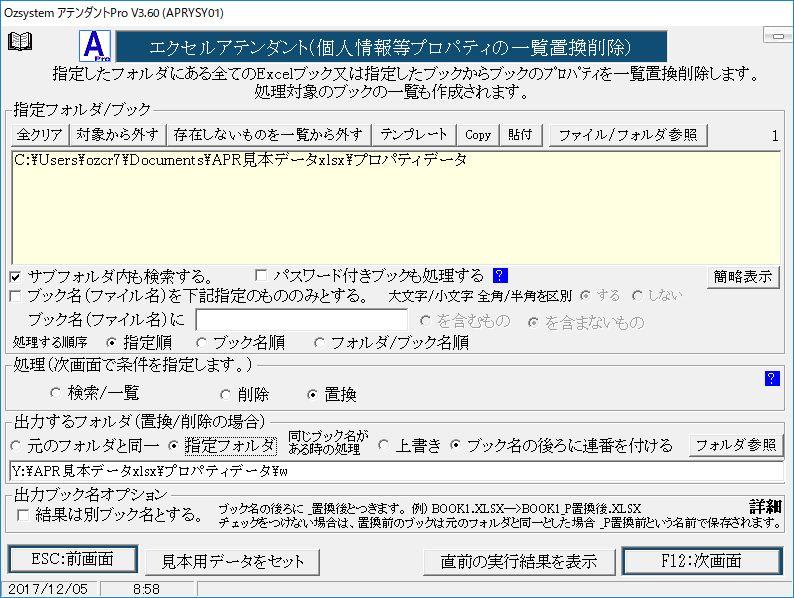Open ファイル/フォルダ参照 browse button
Viewport: 794px width, 598px height.
point(628,135)
